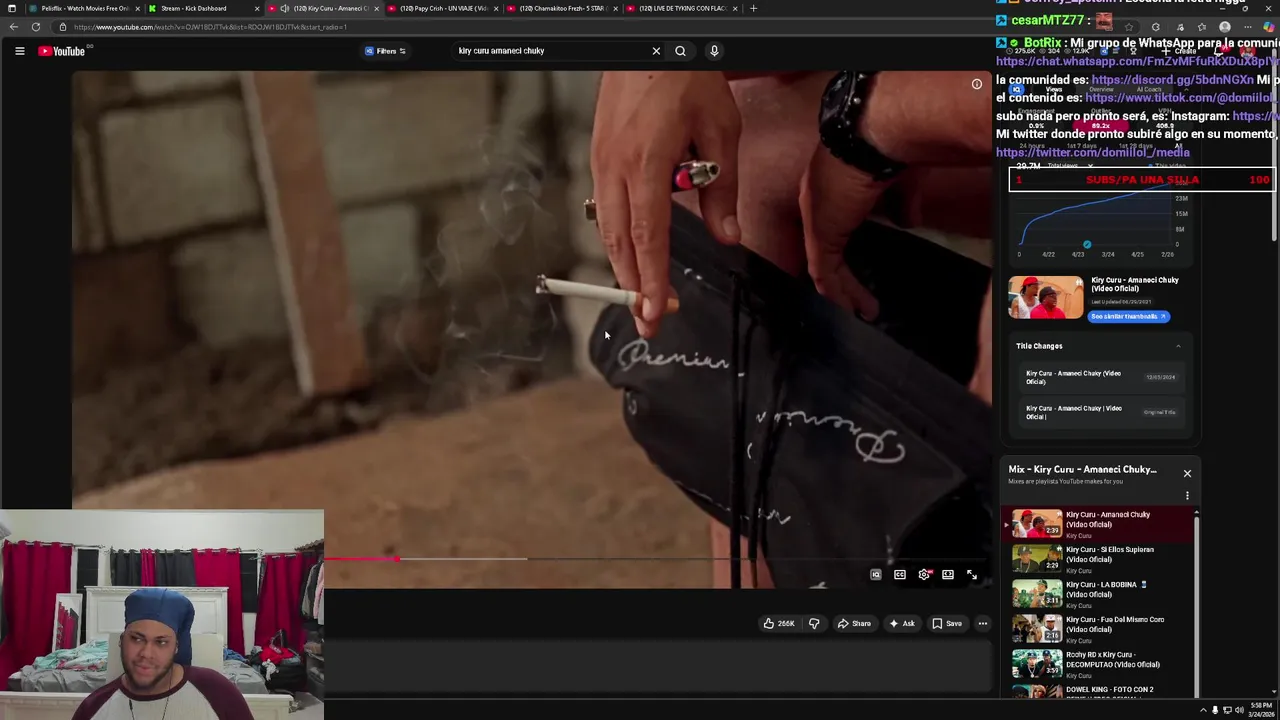
Task: Go to the YouTube home logo
Action: (x=62, y=51)
